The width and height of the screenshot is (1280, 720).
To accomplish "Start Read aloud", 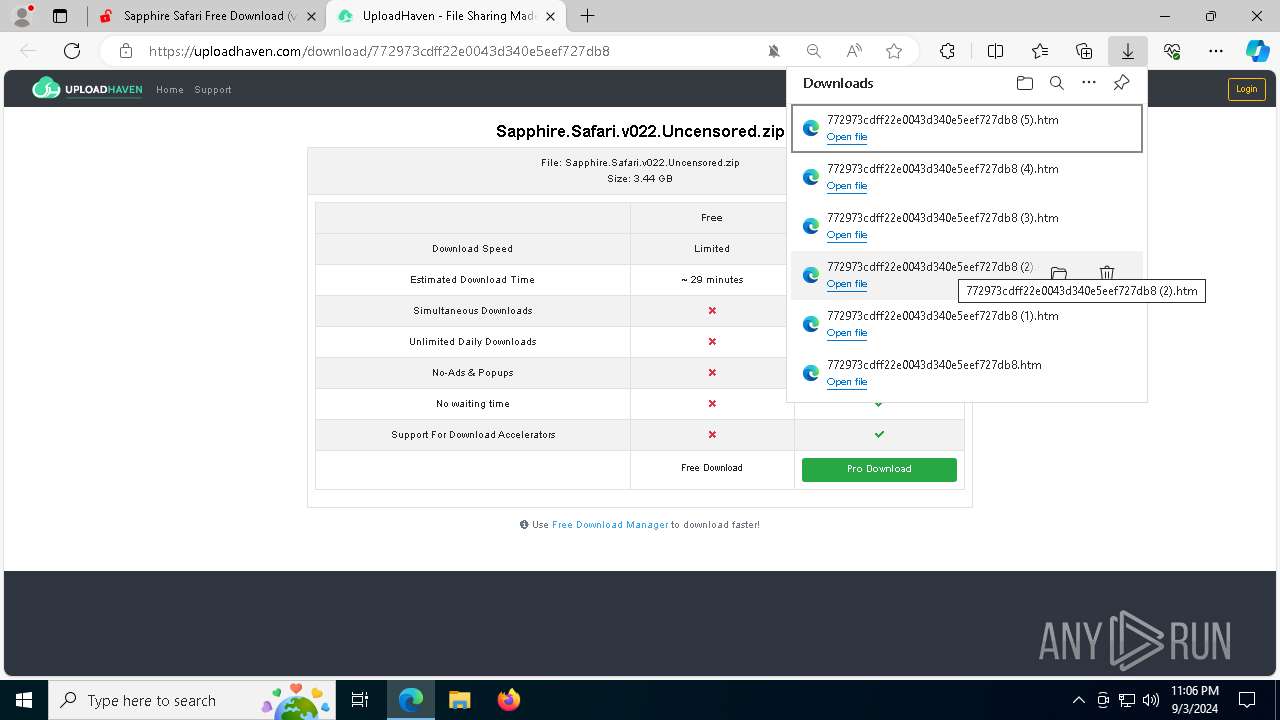I will (854, 51).
